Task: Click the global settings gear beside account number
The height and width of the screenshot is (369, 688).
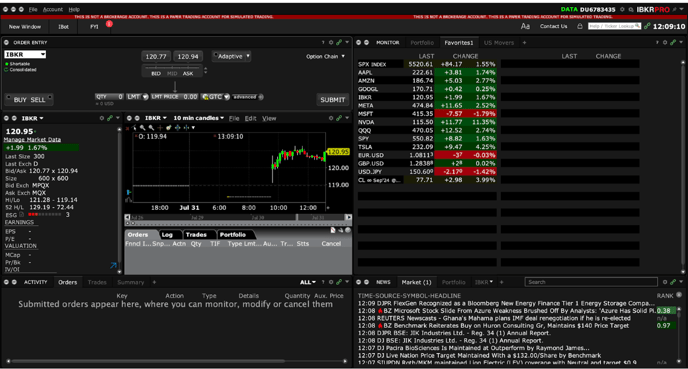Action: (x=622, y=9)
